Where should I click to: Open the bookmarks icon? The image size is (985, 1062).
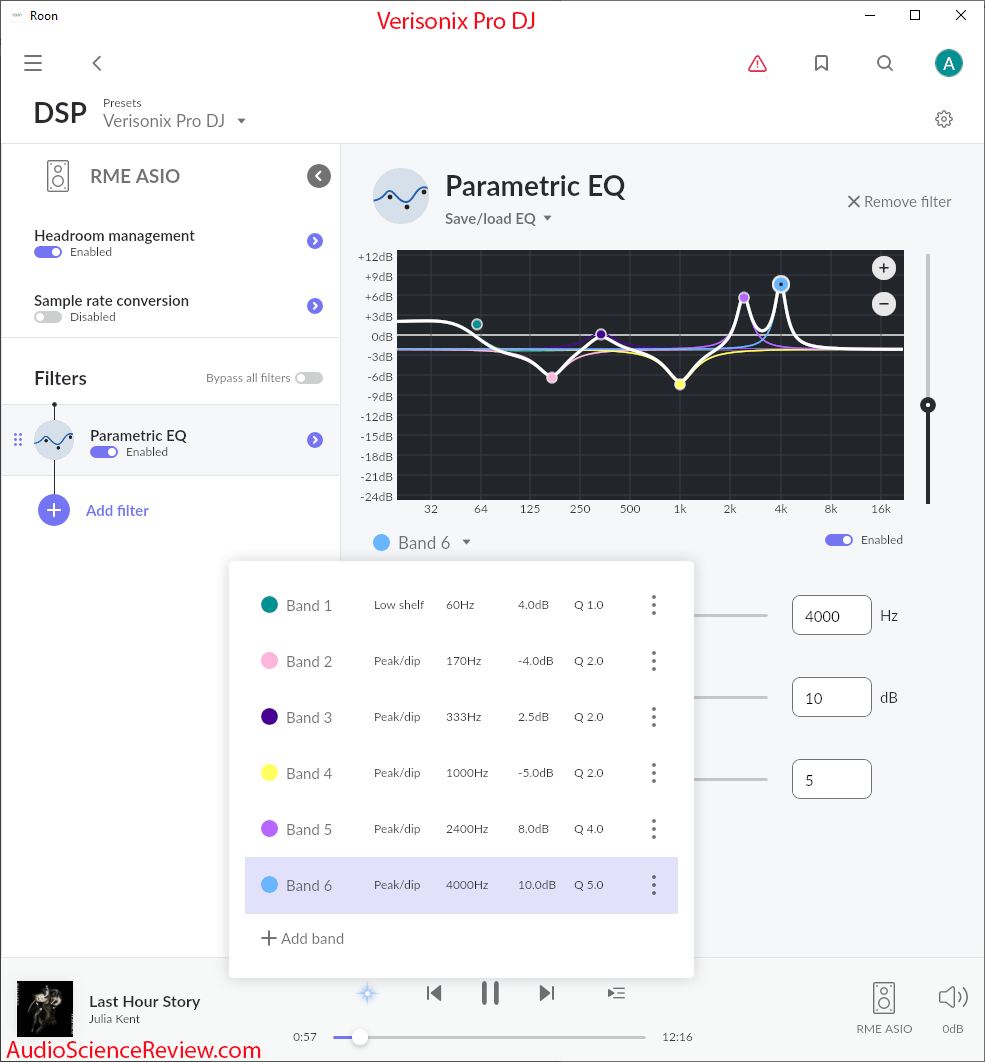point(821,63)
